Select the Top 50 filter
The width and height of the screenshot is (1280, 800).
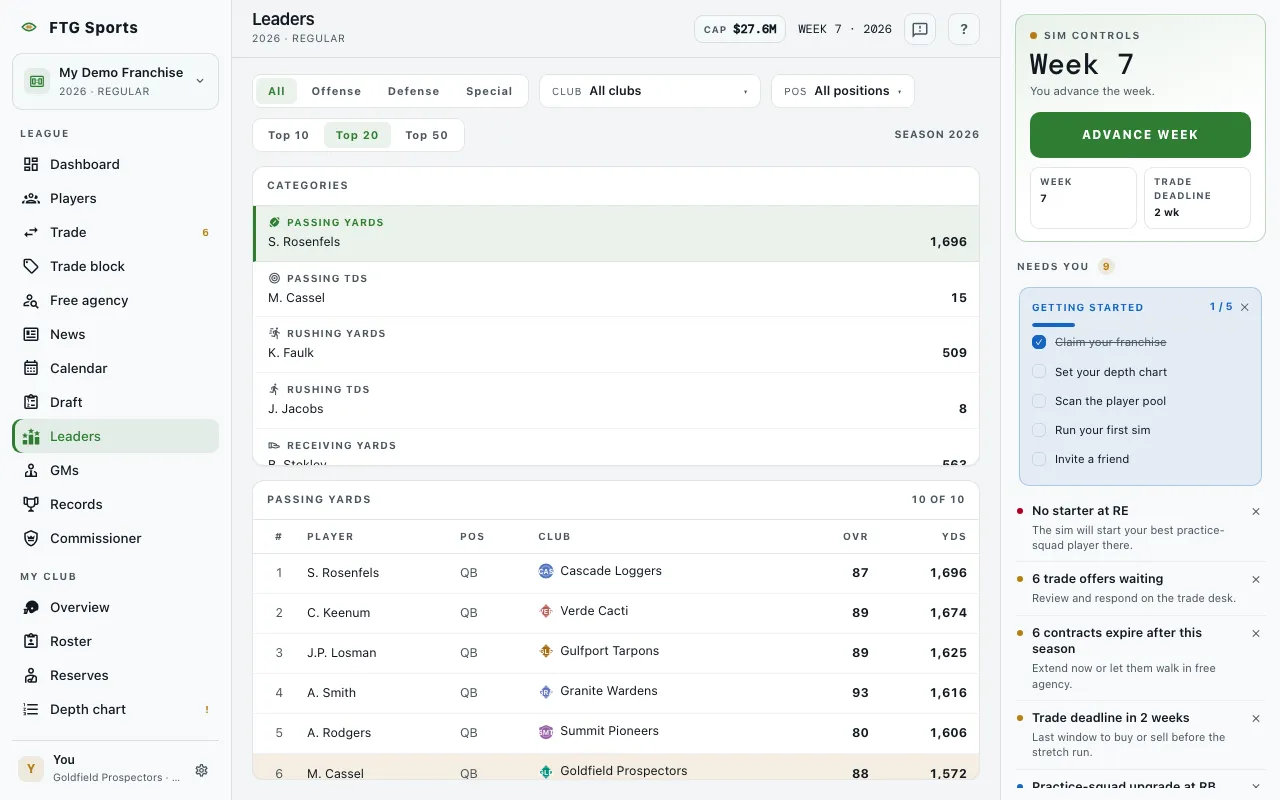coord(427,135)
